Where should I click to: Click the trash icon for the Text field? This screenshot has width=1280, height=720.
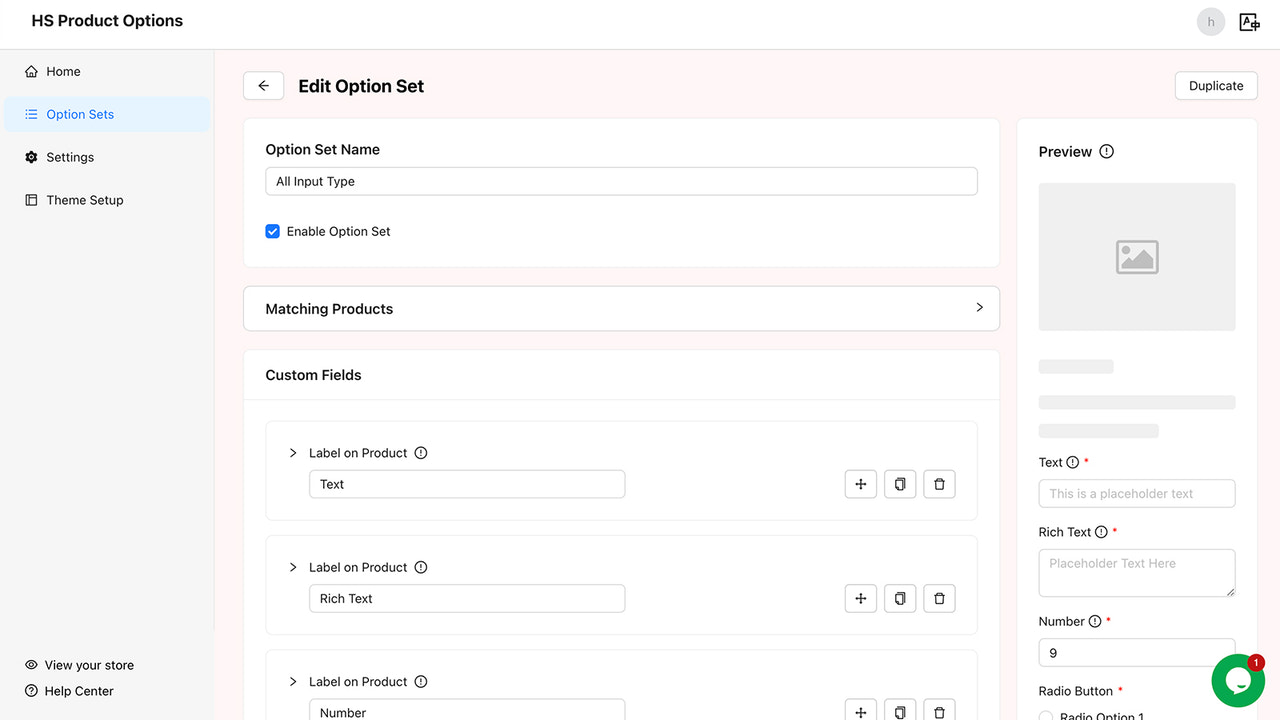tap(939, 484)
